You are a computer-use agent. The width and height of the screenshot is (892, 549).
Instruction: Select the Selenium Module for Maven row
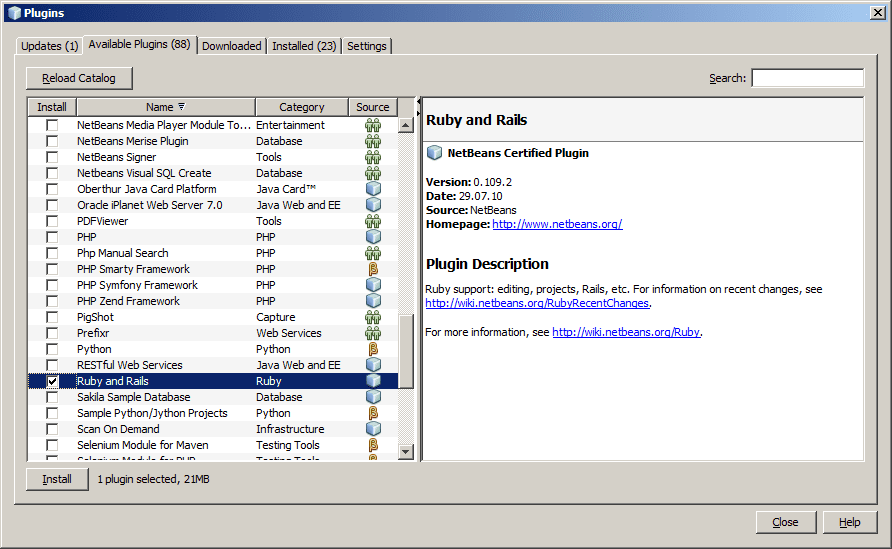point(213,445)
